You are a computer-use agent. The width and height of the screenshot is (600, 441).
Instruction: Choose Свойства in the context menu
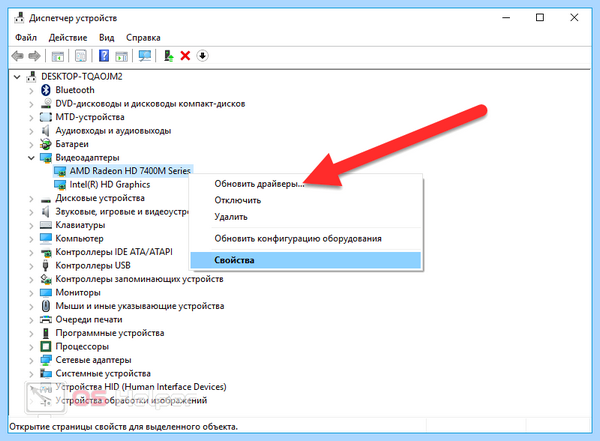click(x=305, y=260)
